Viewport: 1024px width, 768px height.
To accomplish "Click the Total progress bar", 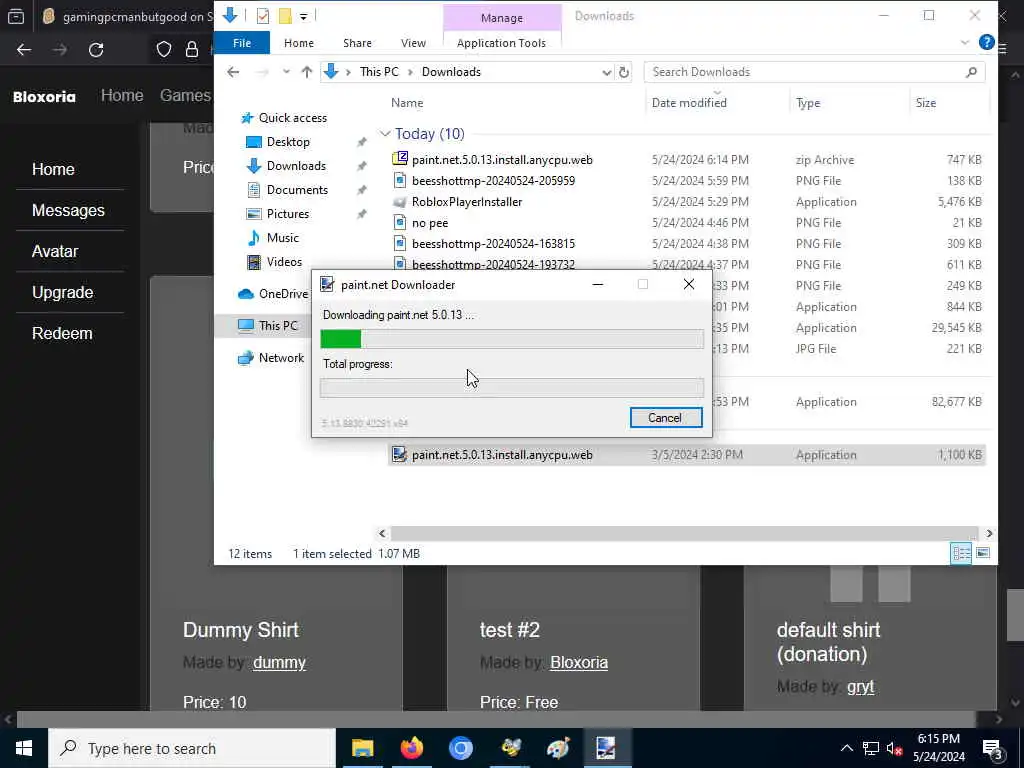I will tap(512, 388).
